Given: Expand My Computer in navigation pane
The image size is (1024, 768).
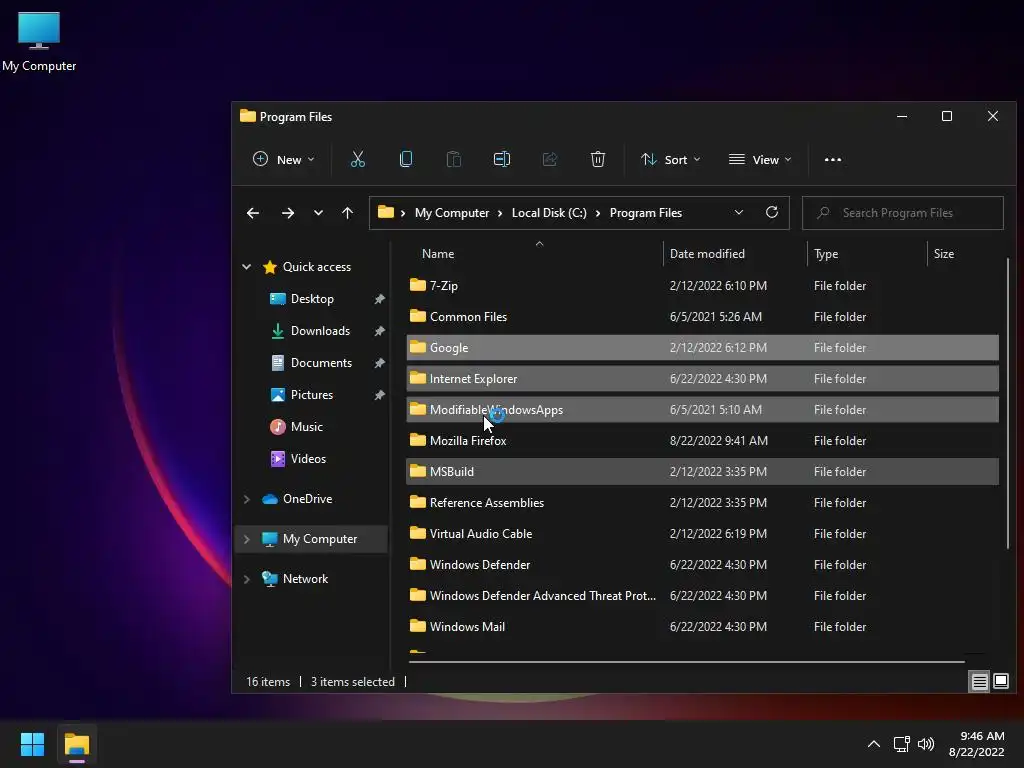Looking at the screenshot, I should click(x=246, y=539).
